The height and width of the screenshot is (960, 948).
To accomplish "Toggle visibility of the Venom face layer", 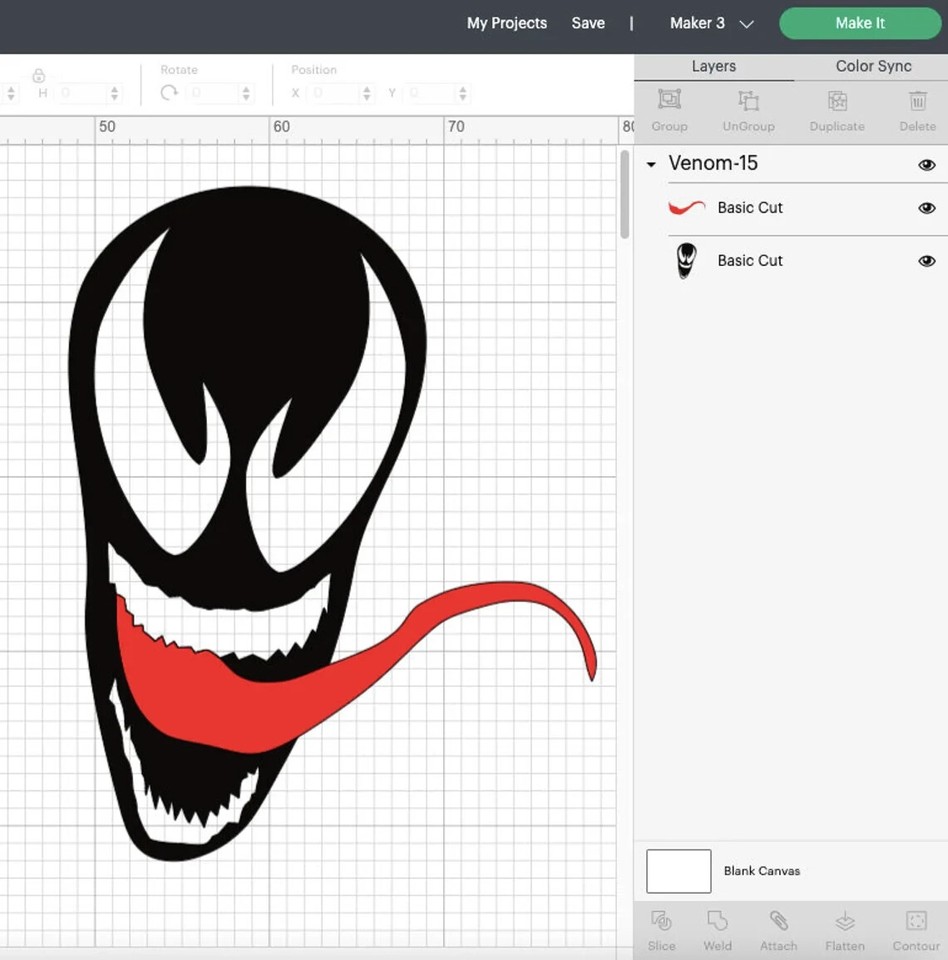I will pyautogui.click(x=927, y=260).
